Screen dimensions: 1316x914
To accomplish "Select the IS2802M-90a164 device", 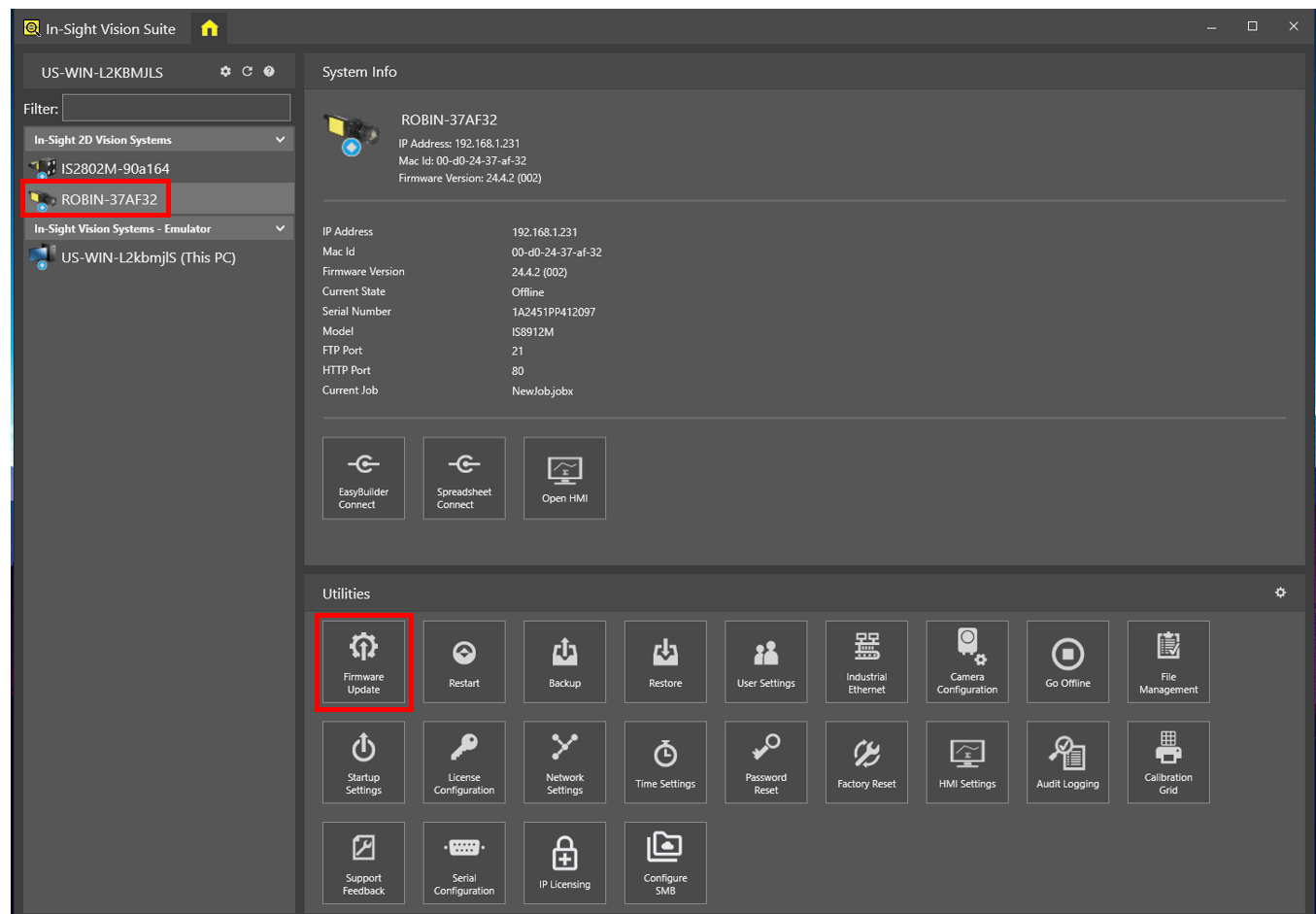I will pyautogui.click(x=115, y=169).
